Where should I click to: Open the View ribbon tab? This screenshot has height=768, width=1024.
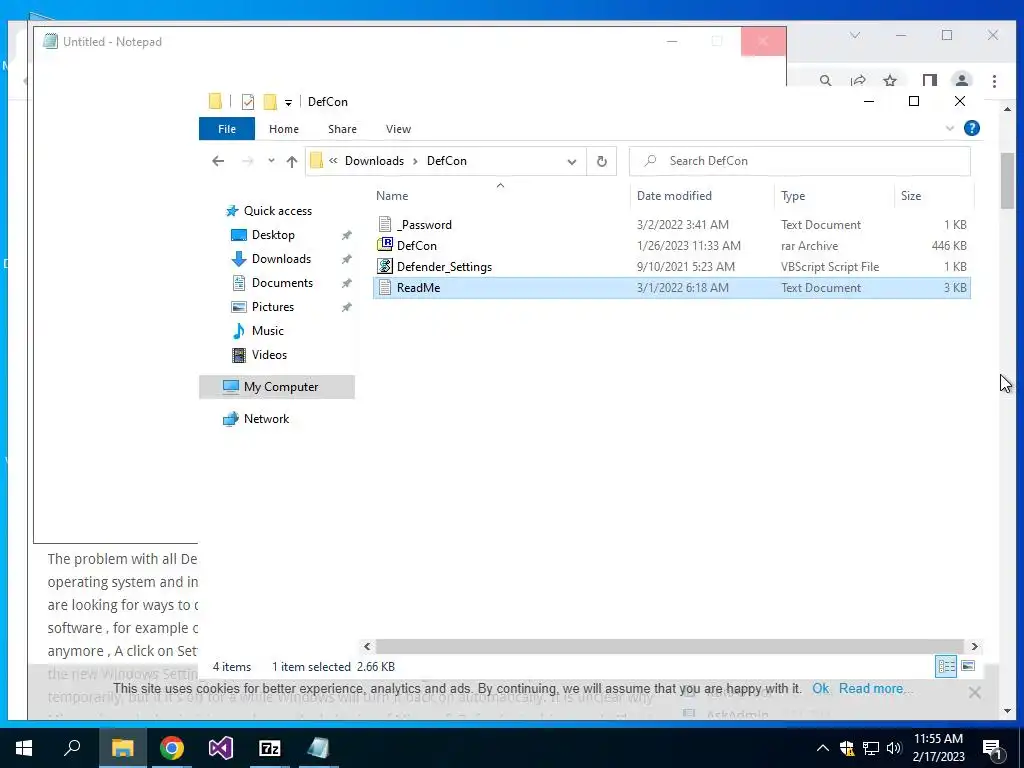point(398,129)
